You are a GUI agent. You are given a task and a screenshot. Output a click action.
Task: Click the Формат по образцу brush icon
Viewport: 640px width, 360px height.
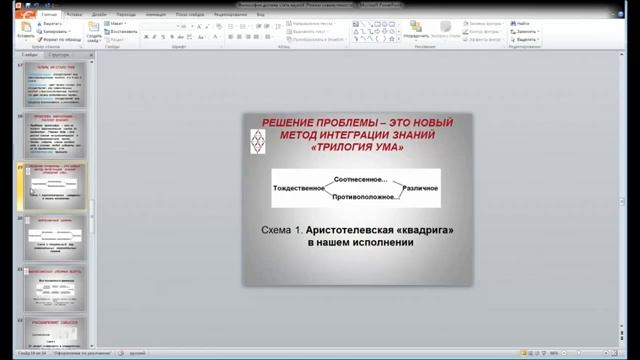click(40, 40)
